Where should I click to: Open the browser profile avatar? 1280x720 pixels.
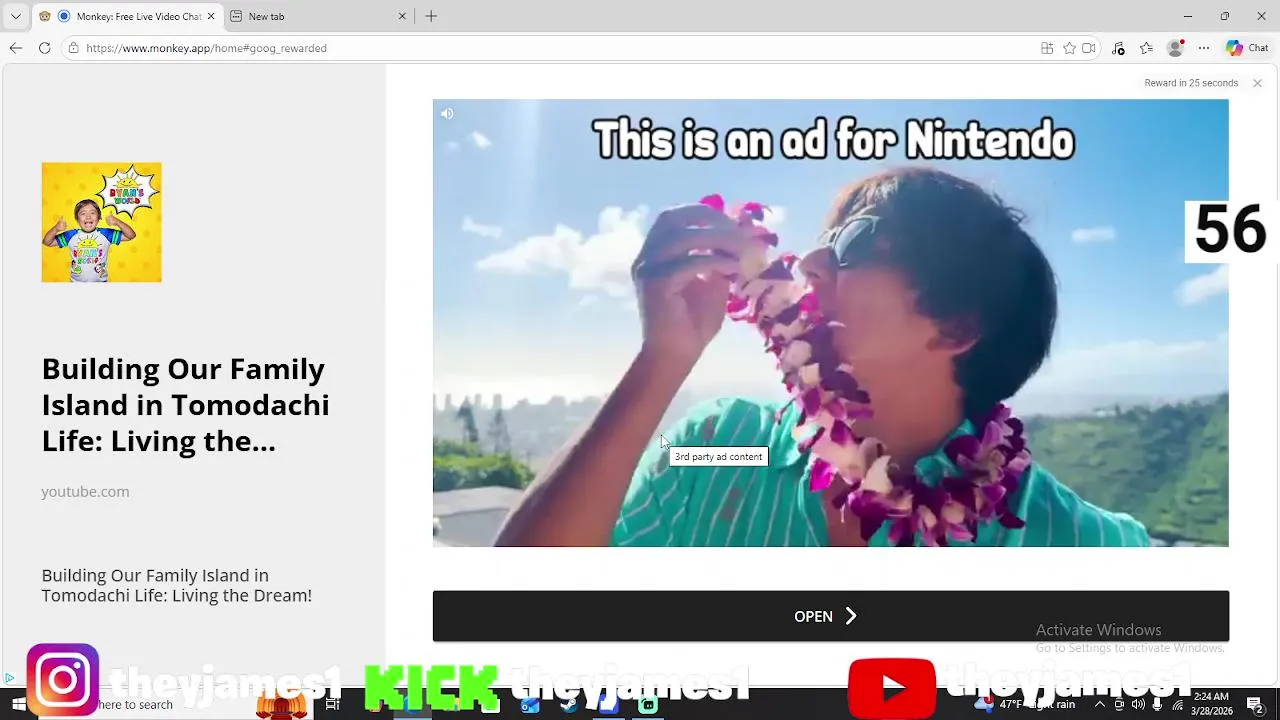[1176, 48]
